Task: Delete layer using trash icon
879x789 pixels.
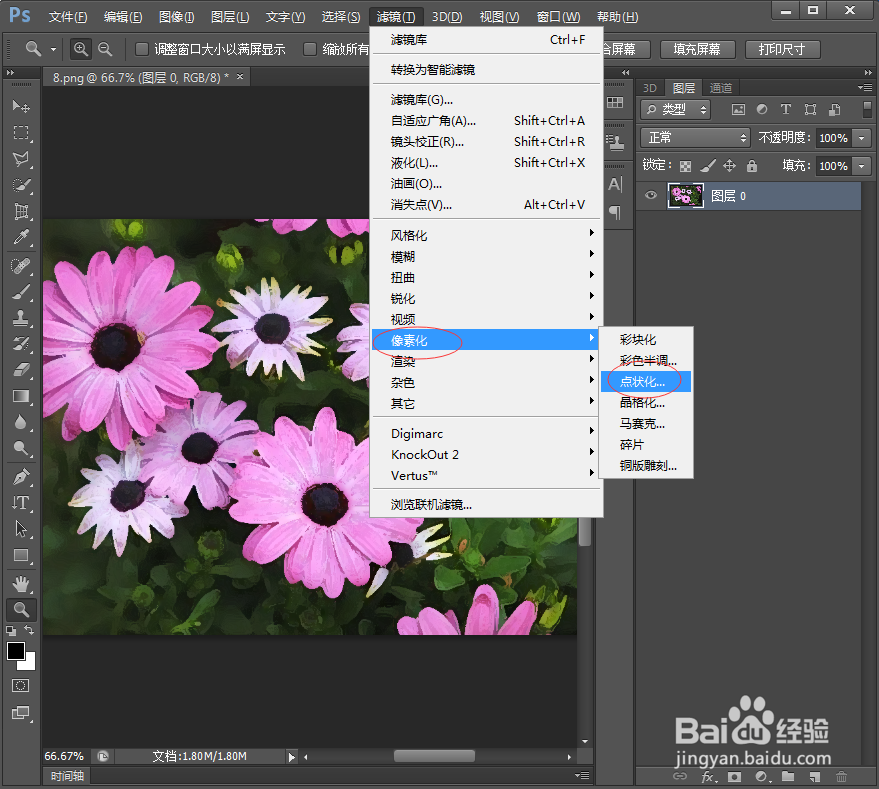Action: (x=841, y=777)
